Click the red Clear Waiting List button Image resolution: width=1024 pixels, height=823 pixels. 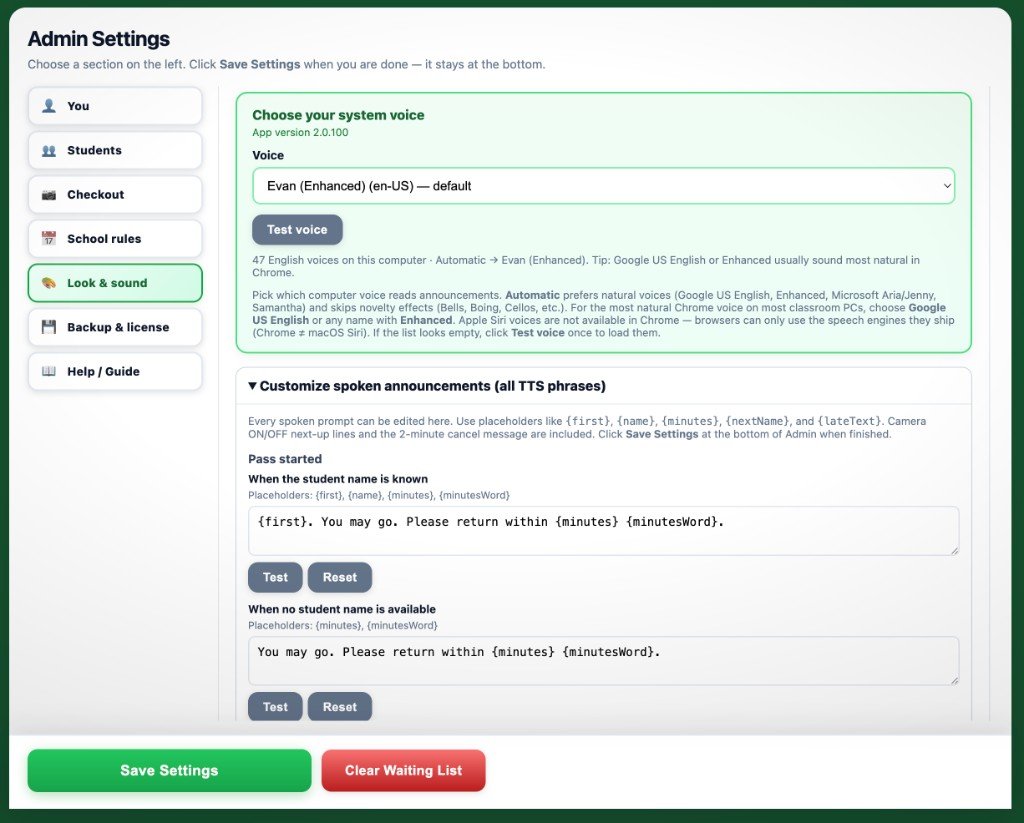(404, 771)
